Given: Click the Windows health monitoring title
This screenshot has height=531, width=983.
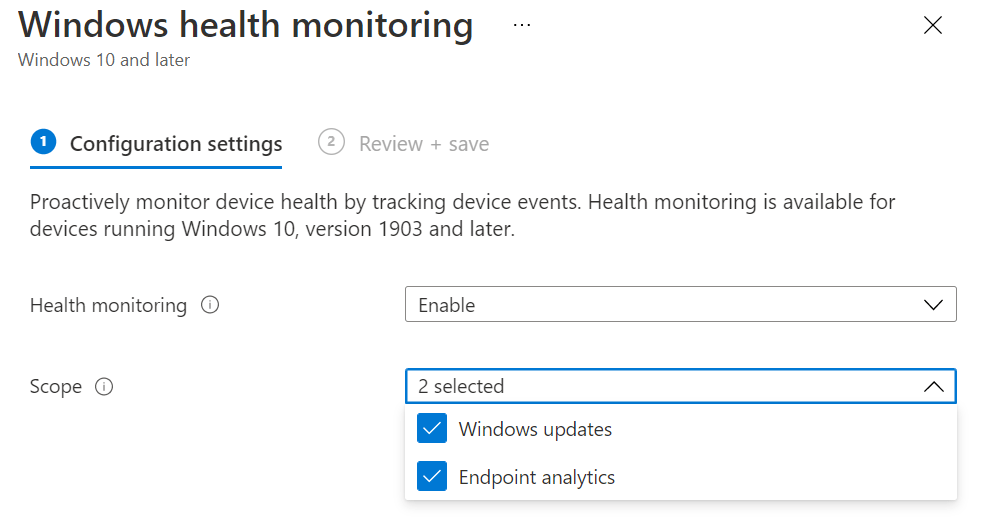Looking at the screenshot, I should coord(245,25).
